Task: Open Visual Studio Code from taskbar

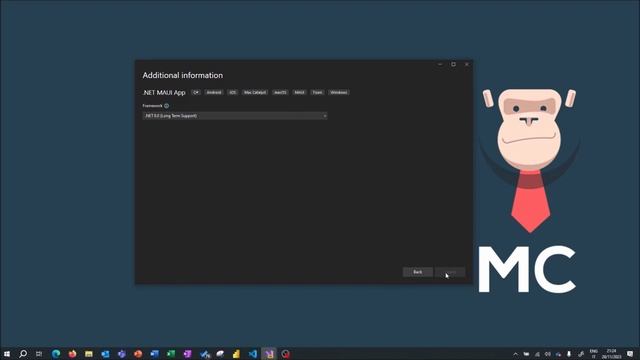Action: (253, 354)
